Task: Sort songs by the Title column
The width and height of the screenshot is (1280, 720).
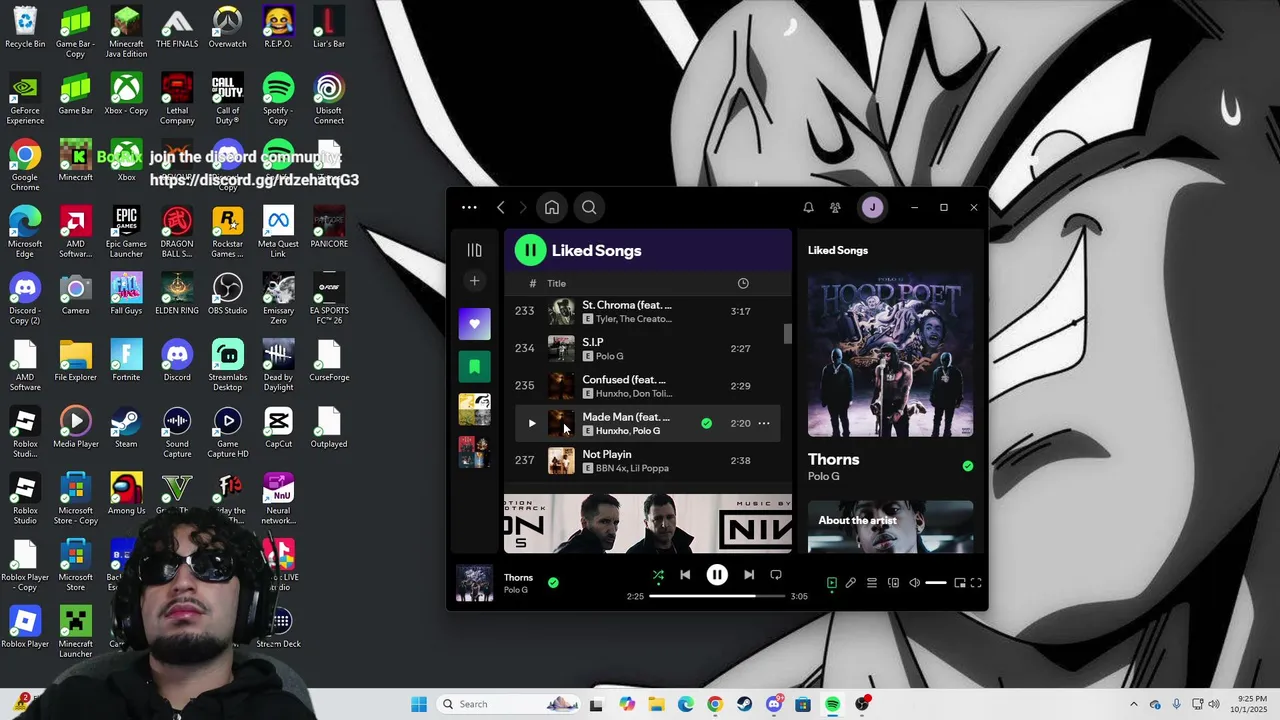Action: (x=556, y=283)
